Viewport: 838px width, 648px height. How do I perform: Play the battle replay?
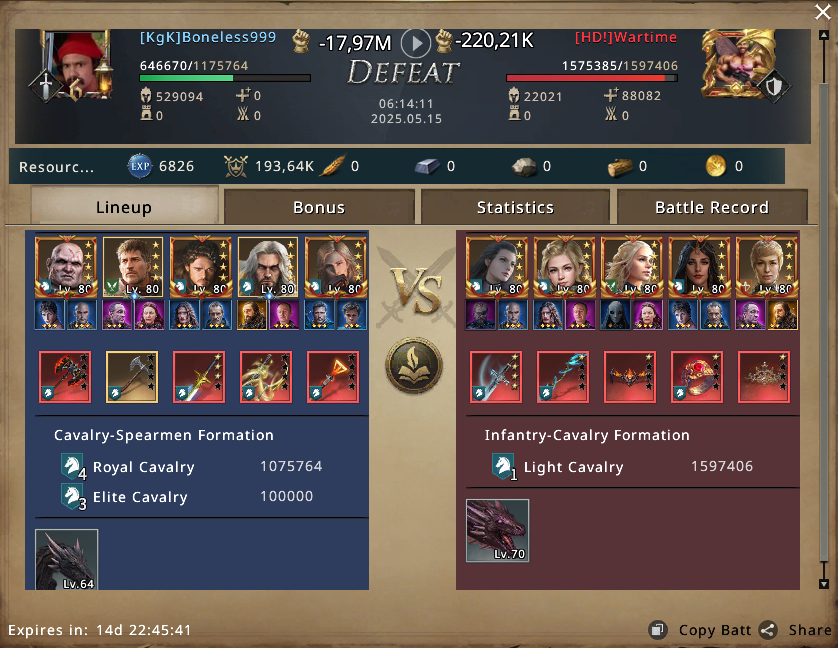point(416,43)
